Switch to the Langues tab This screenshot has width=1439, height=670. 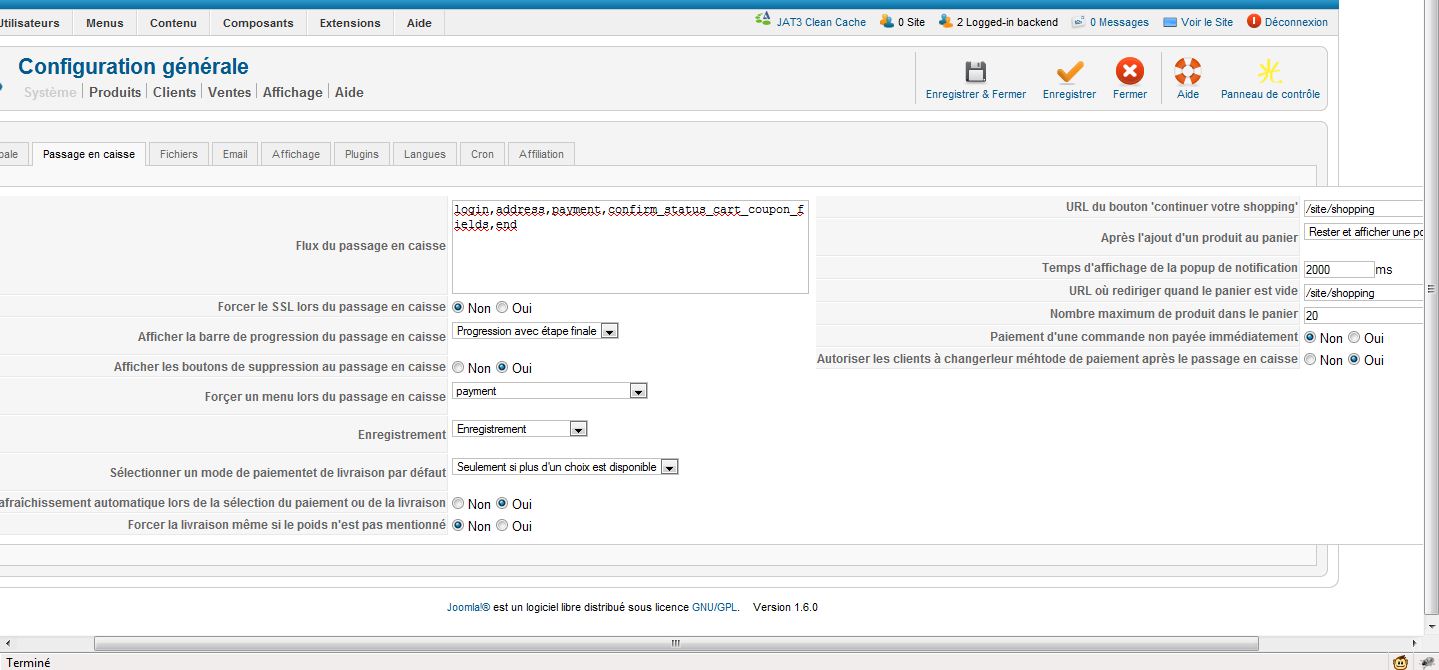425,154
